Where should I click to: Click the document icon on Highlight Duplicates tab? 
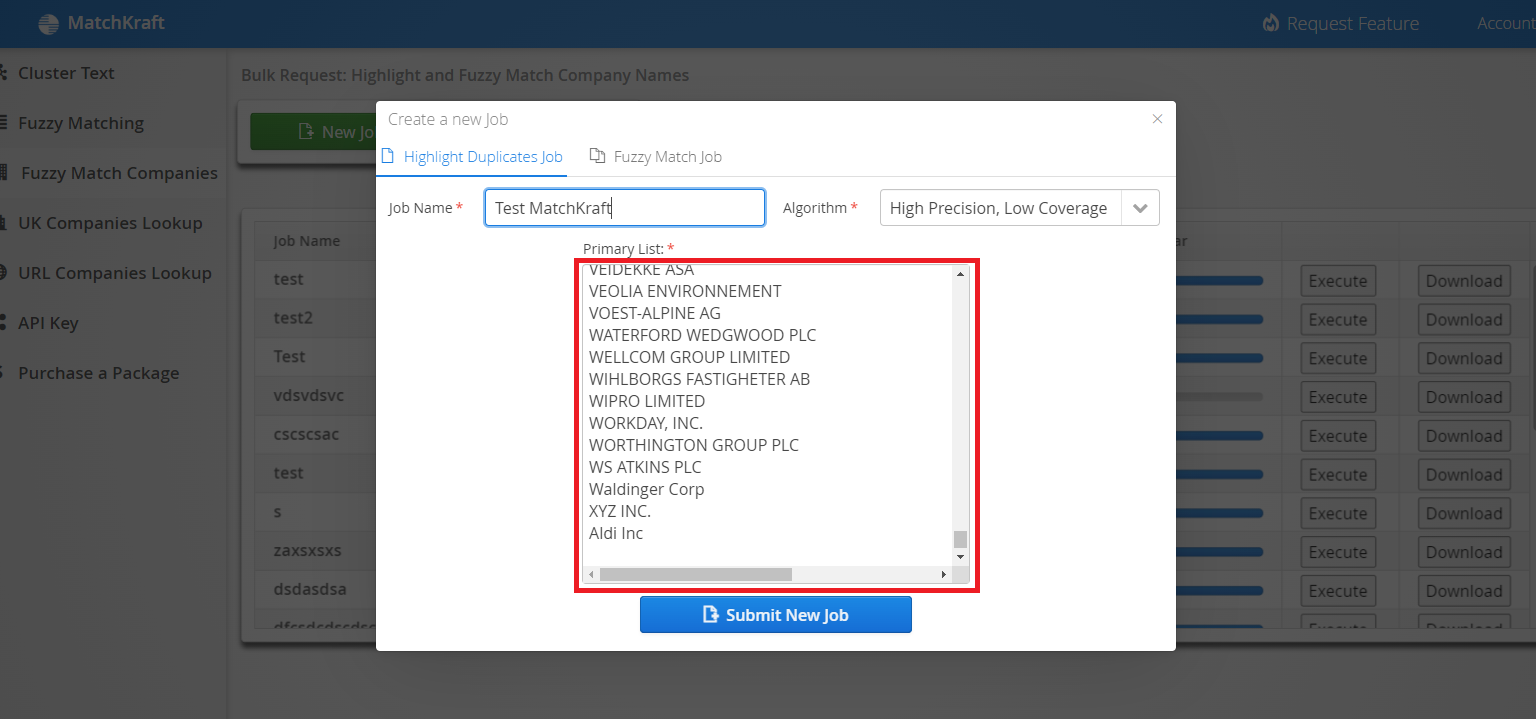[x=389, y=156]
